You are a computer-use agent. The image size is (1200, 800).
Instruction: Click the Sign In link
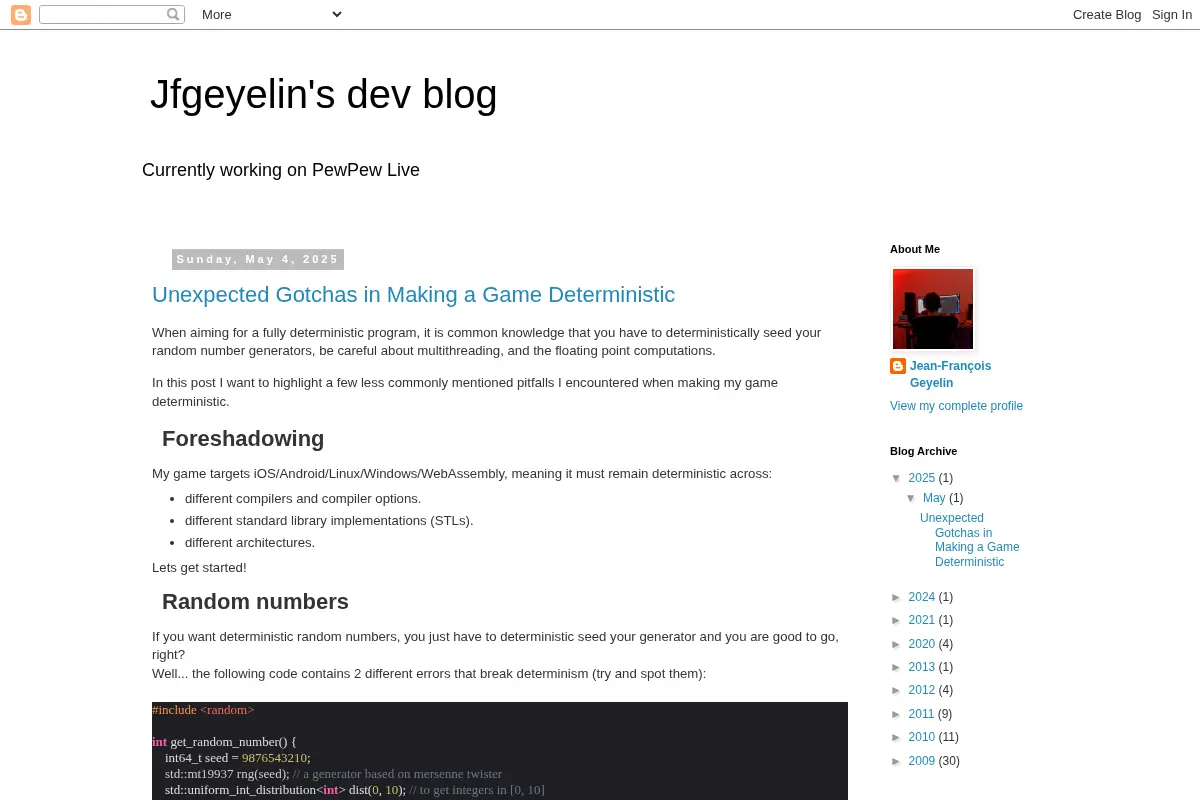tap(1172, 15)
